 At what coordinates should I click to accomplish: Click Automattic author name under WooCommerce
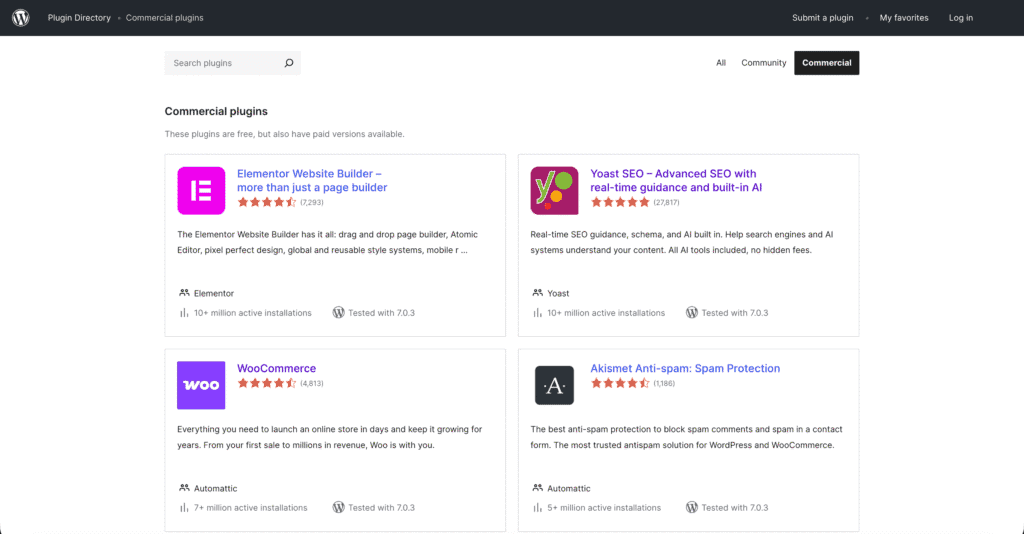coord(216,488)
